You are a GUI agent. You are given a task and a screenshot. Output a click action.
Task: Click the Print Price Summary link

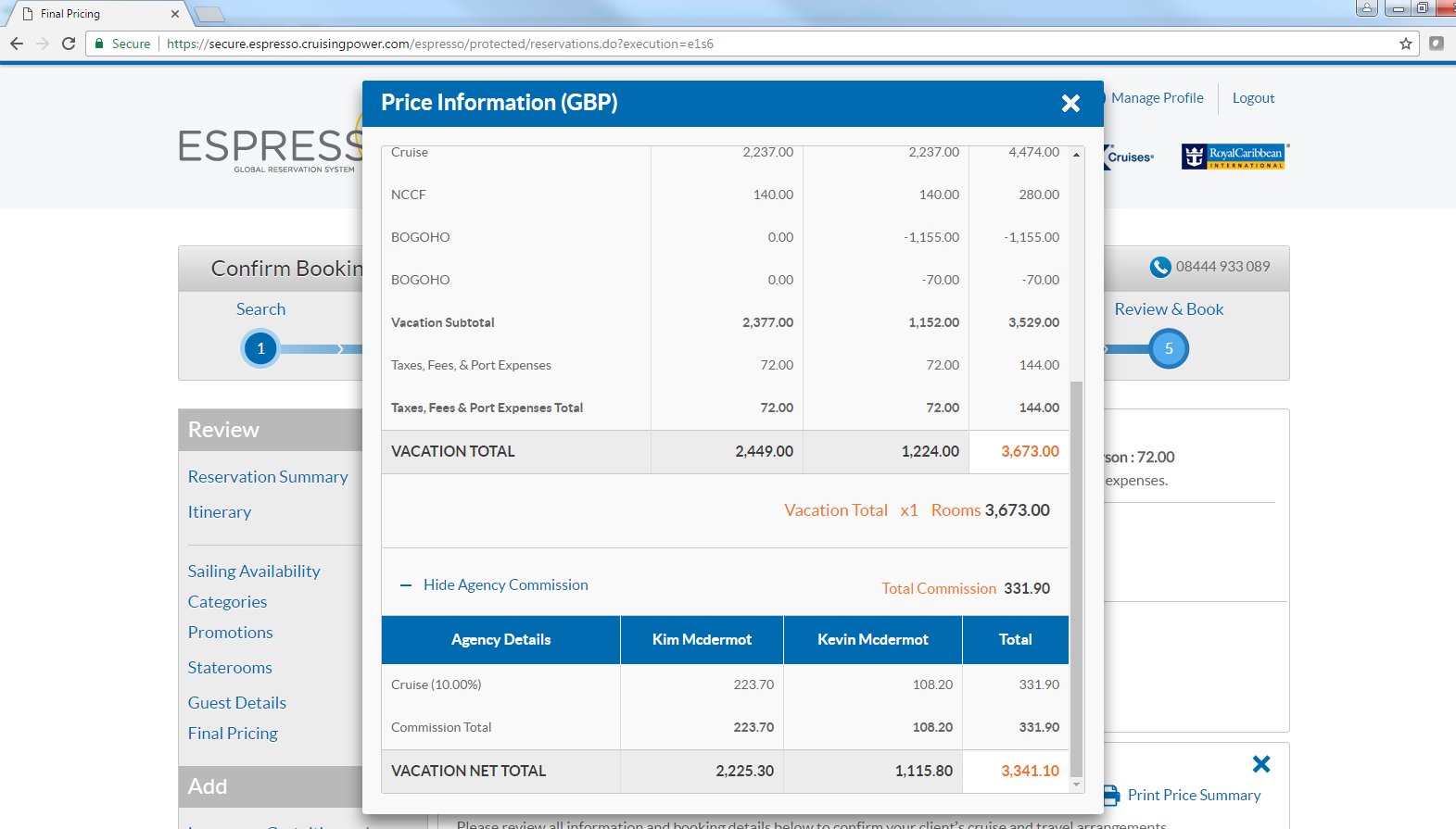pos(1194,796)
